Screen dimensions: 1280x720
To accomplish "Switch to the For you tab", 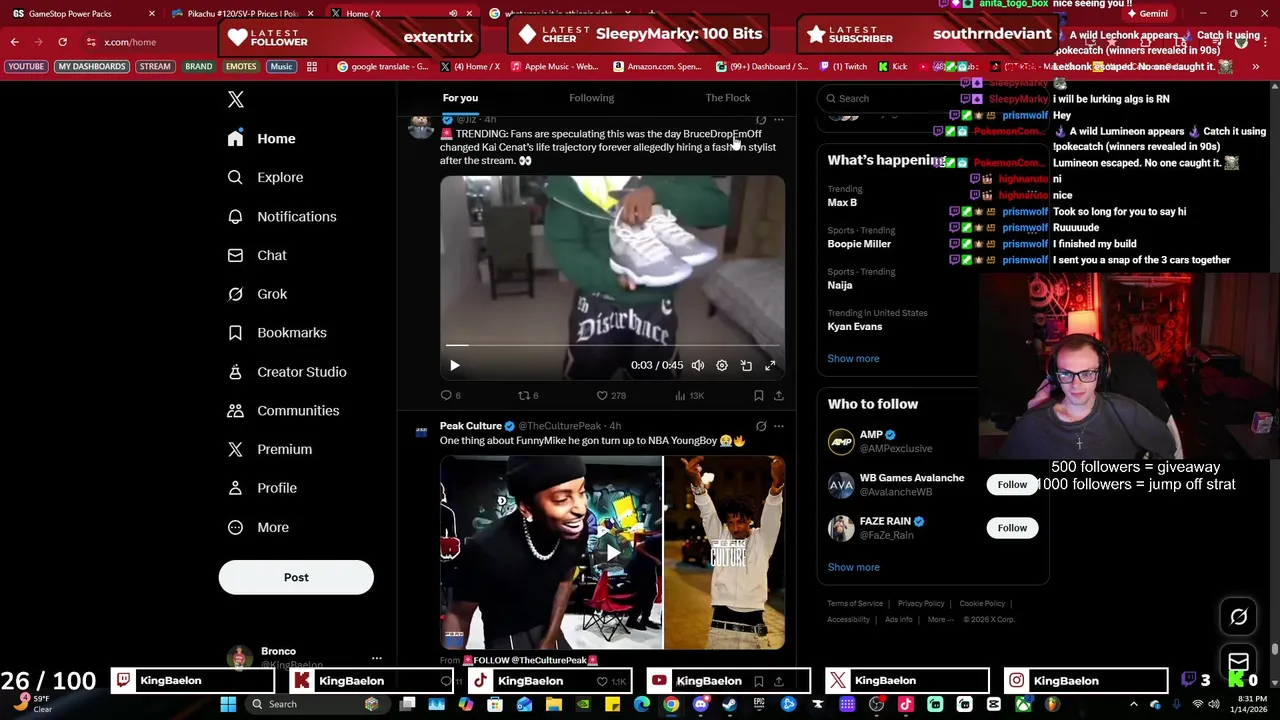I will [x=460, y=98].
